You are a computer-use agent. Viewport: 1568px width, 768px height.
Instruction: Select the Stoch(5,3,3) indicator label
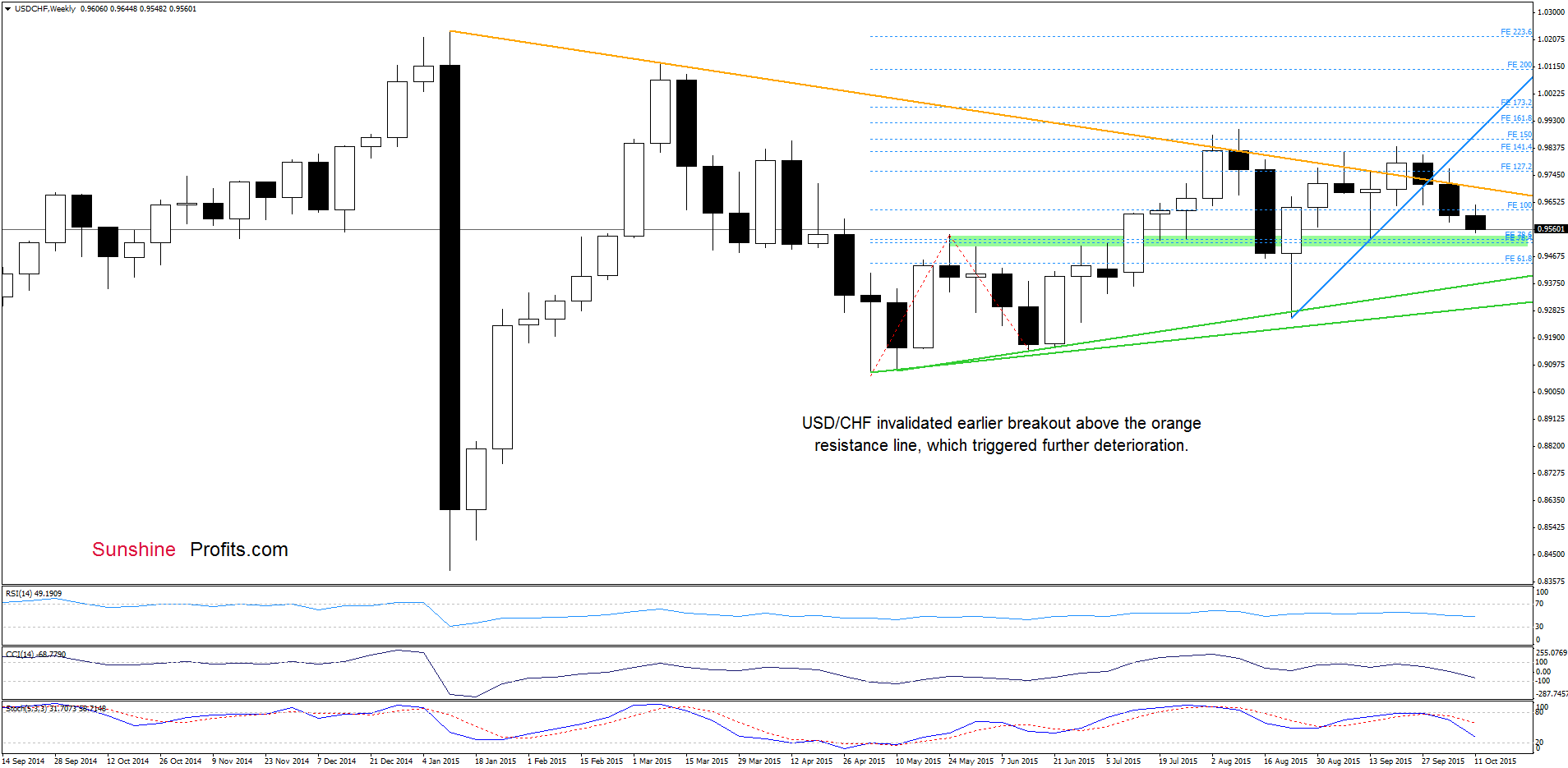tap(56, 708)
